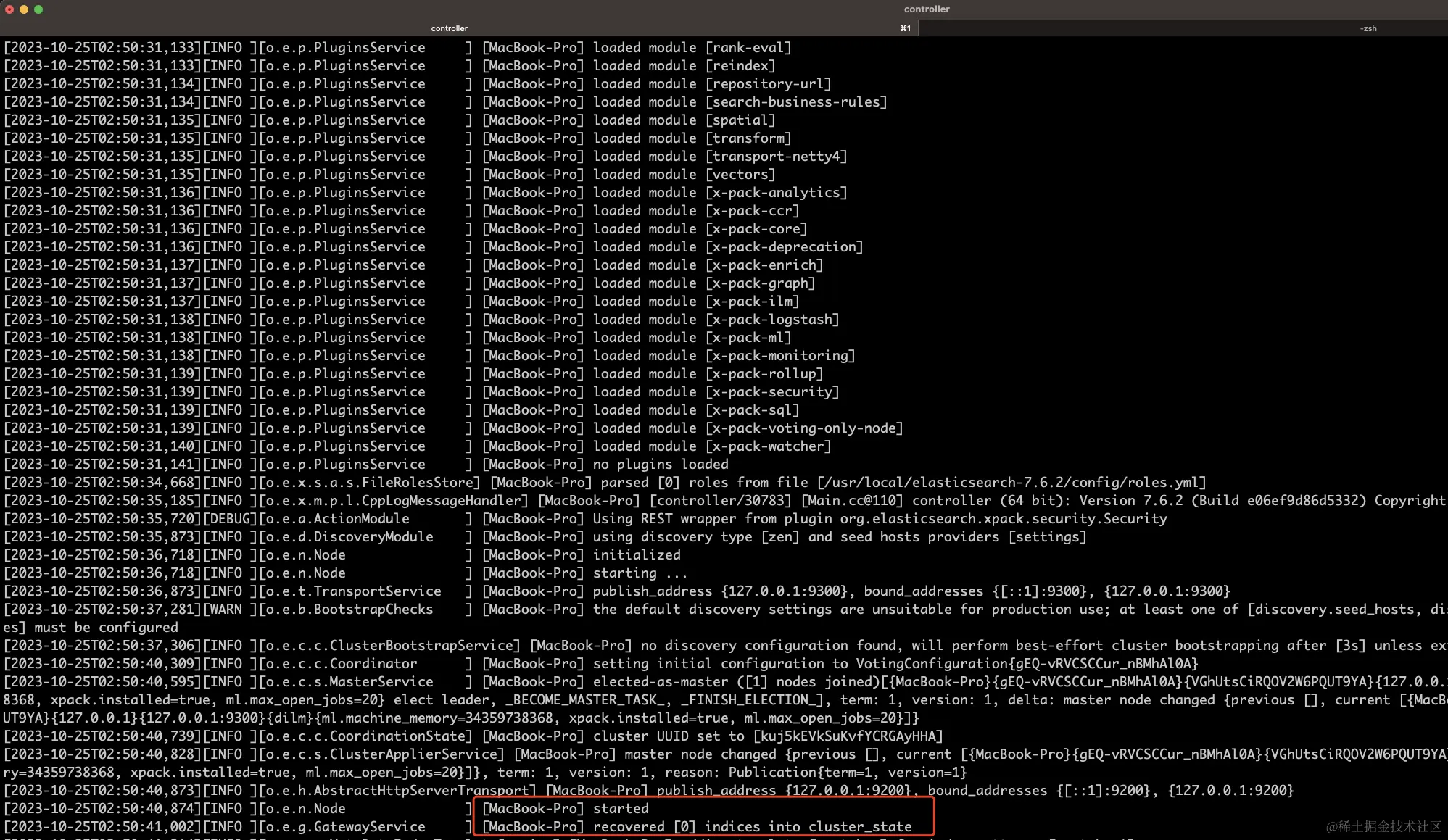The height and width of the screenshot is (840, 1448).
Task: Select the controller terminal tab
Action: click(449, 28)
